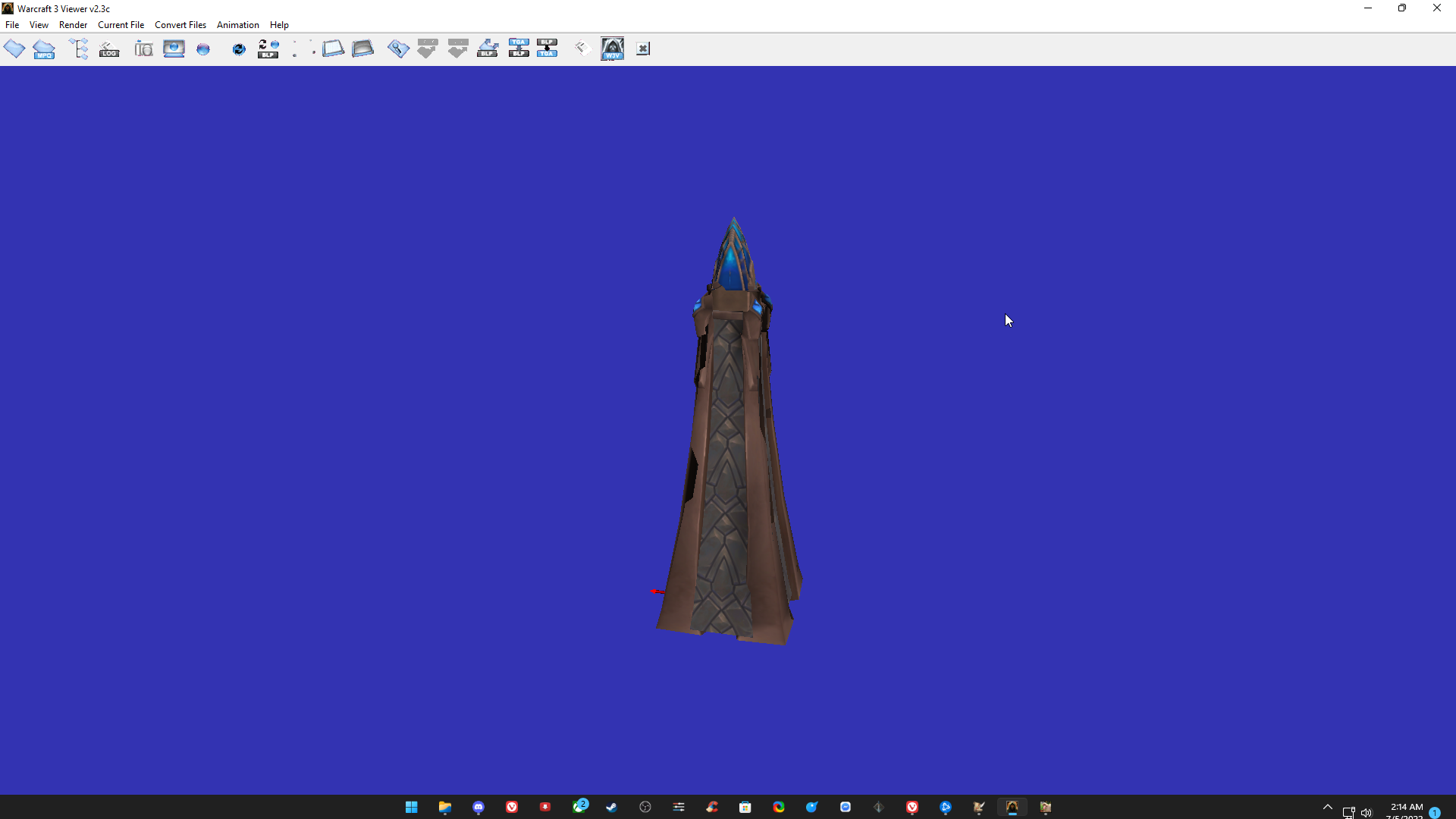Click the Windows Start button
The width and height of the screenshot is (1456, 819).
pos(412,807)
